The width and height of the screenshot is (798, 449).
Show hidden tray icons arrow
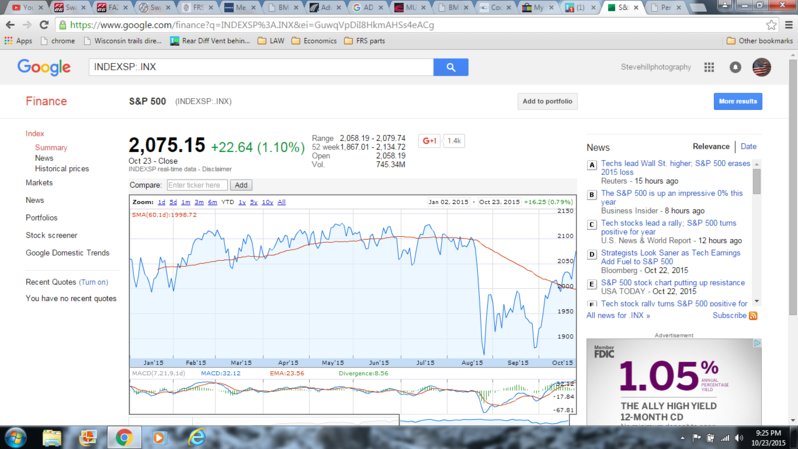[x=682, y=438]
